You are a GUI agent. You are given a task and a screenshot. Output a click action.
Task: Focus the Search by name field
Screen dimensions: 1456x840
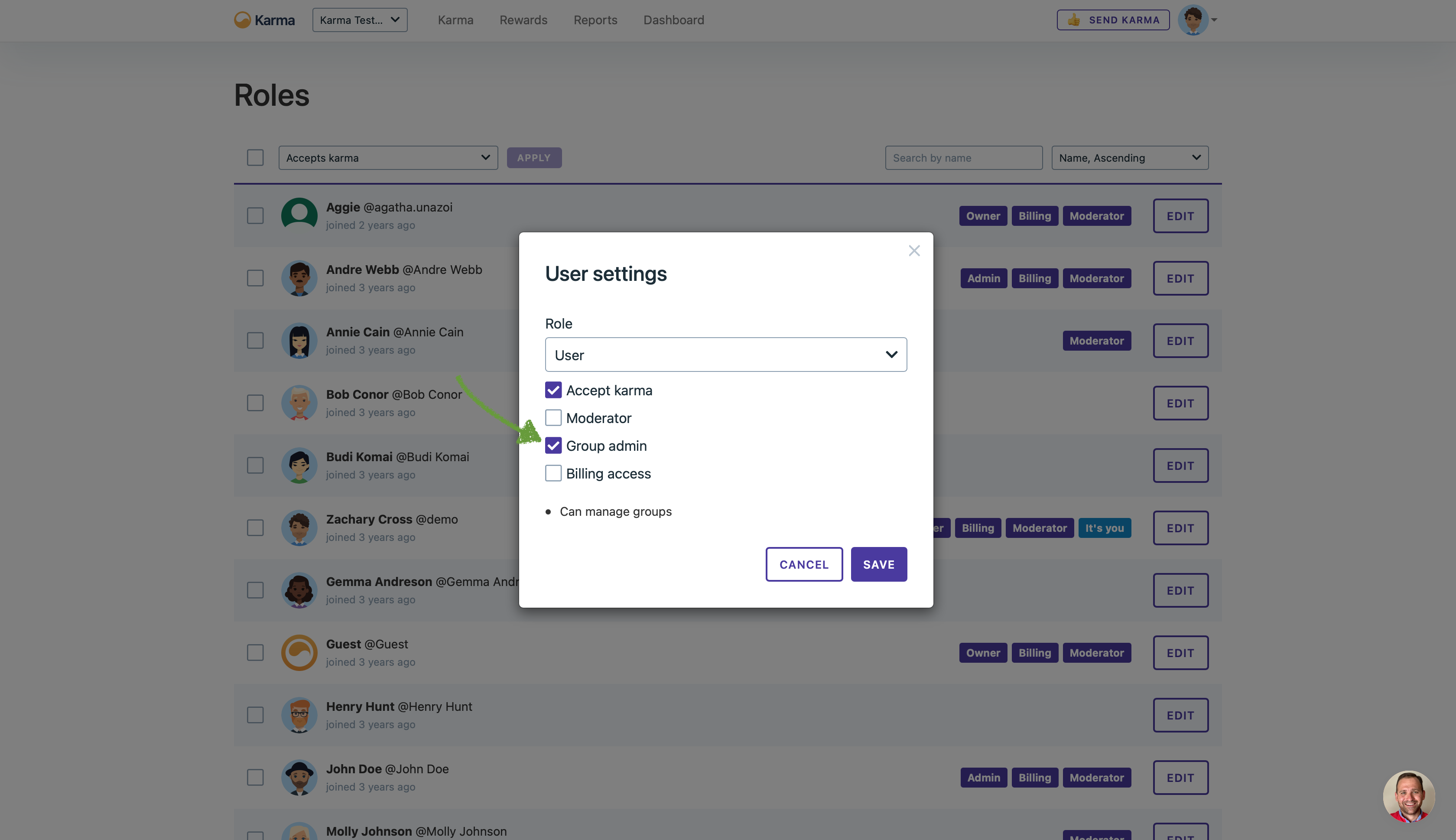point(963,158)
